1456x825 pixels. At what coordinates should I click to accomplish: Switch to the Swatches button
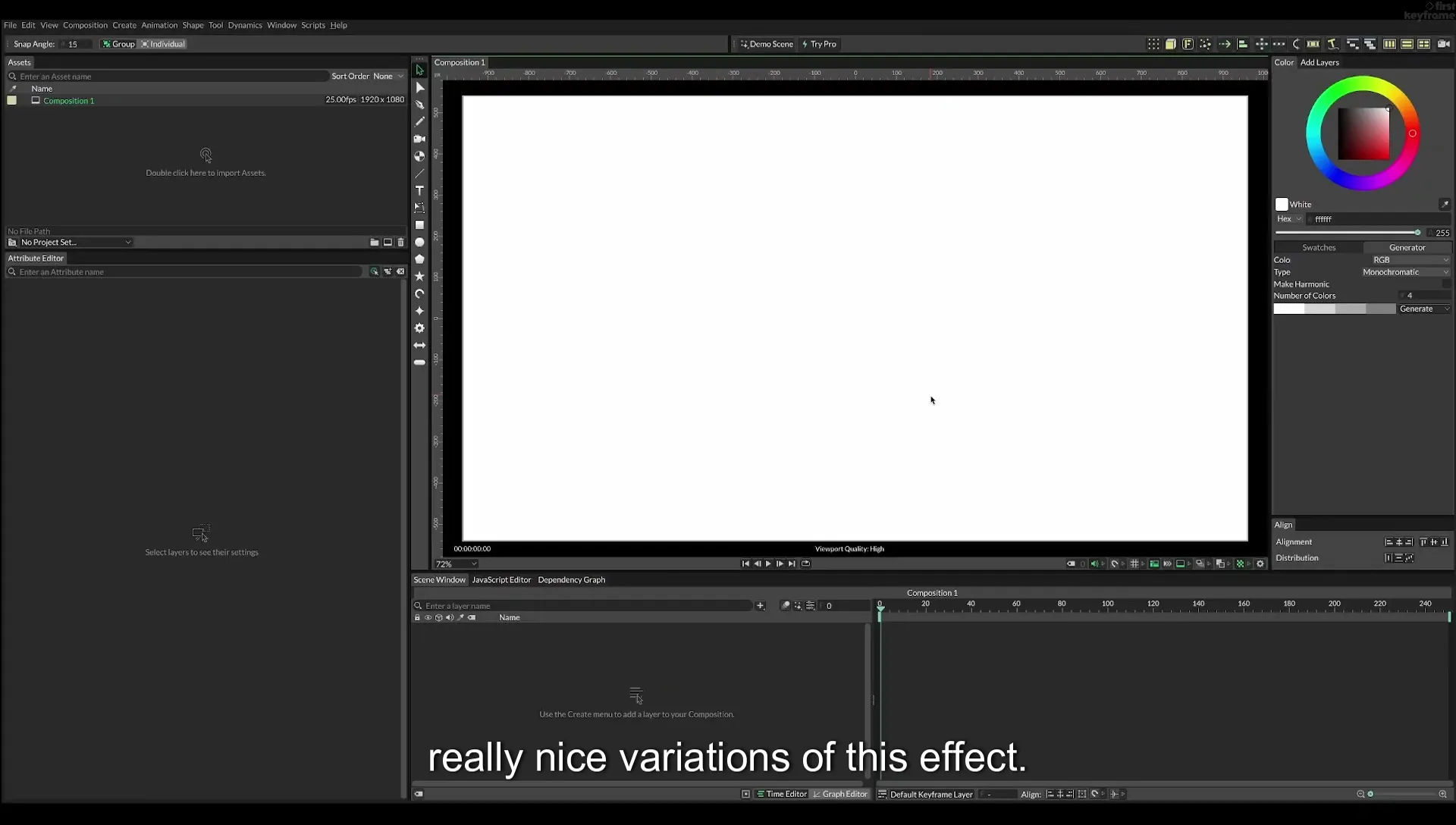1319,248
